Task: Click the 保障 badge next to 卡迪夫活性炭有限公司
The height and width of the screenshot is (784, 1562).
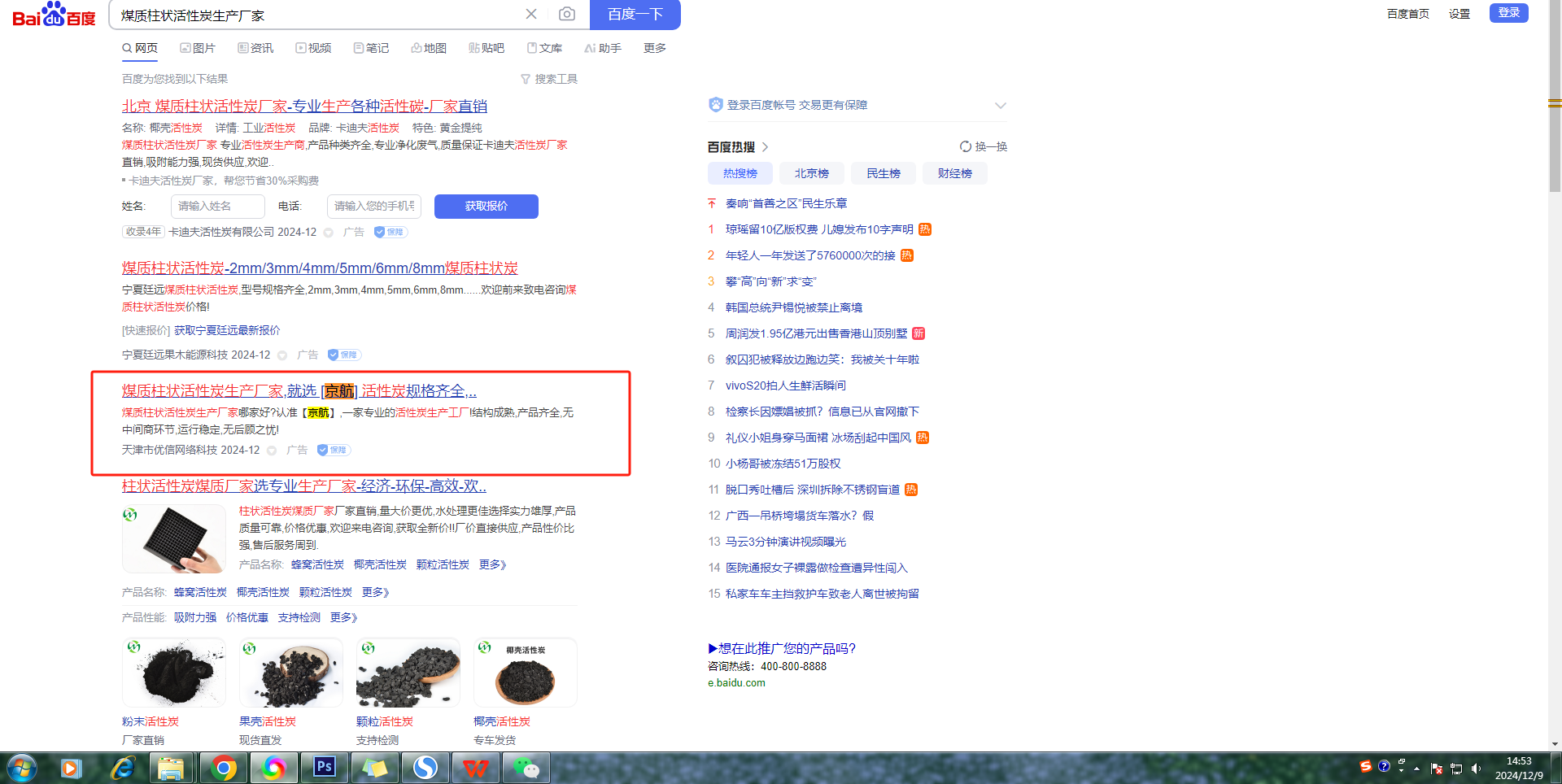Action: [x=390, y=232]
